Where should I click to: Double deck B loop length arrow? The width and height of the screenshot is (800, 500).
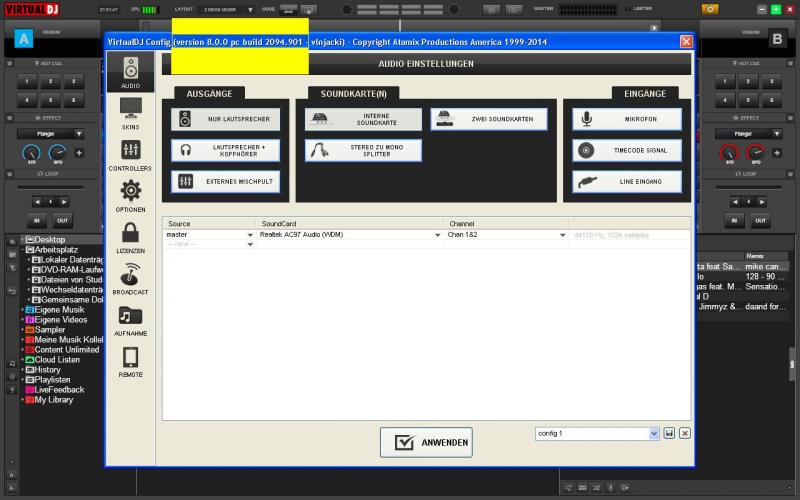(x=762, y=202)
